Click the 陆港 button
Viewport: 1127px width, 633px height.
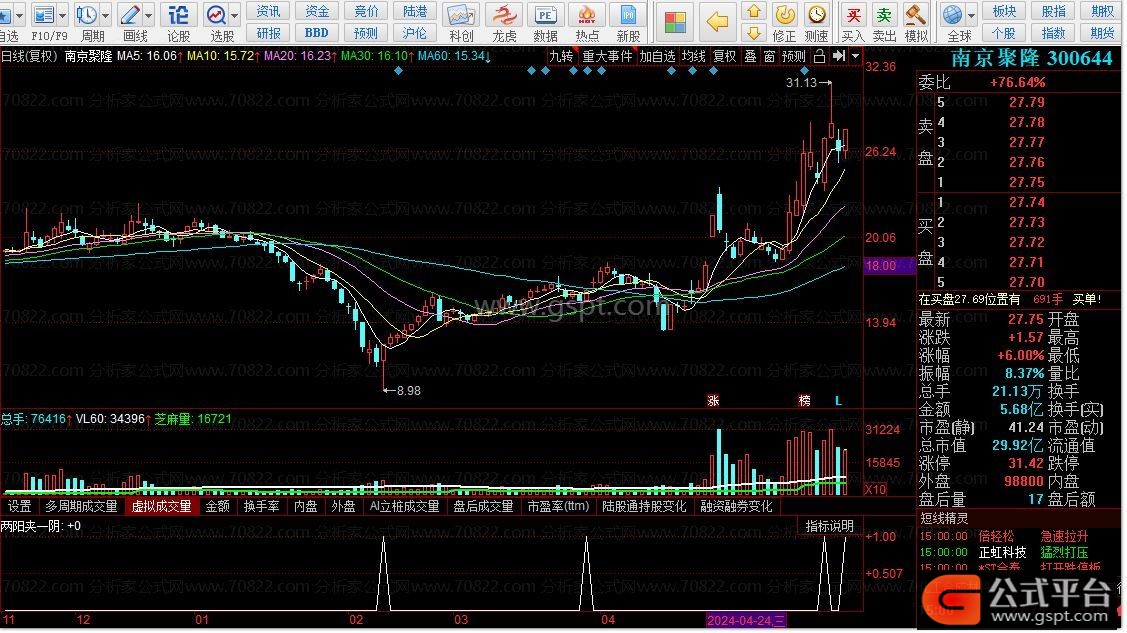415,11
